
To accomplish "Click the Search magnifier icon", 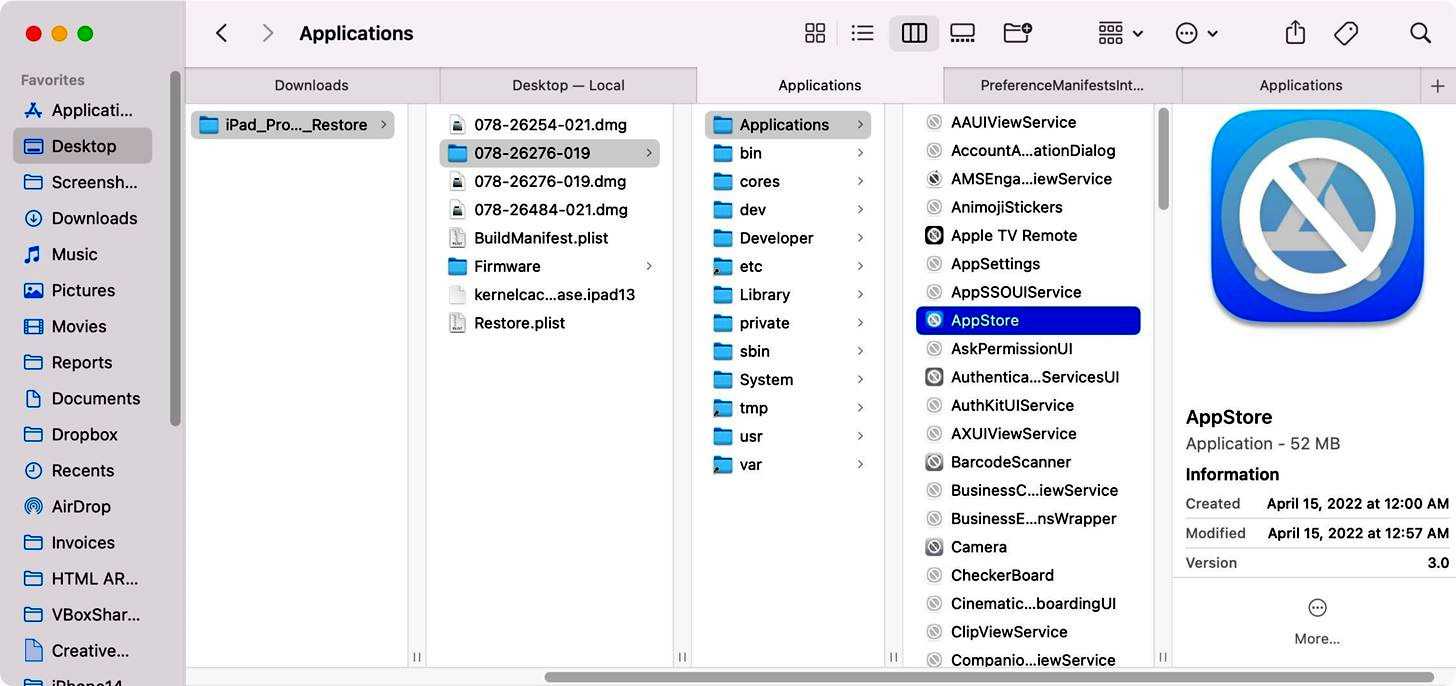I will (1420, 33).
